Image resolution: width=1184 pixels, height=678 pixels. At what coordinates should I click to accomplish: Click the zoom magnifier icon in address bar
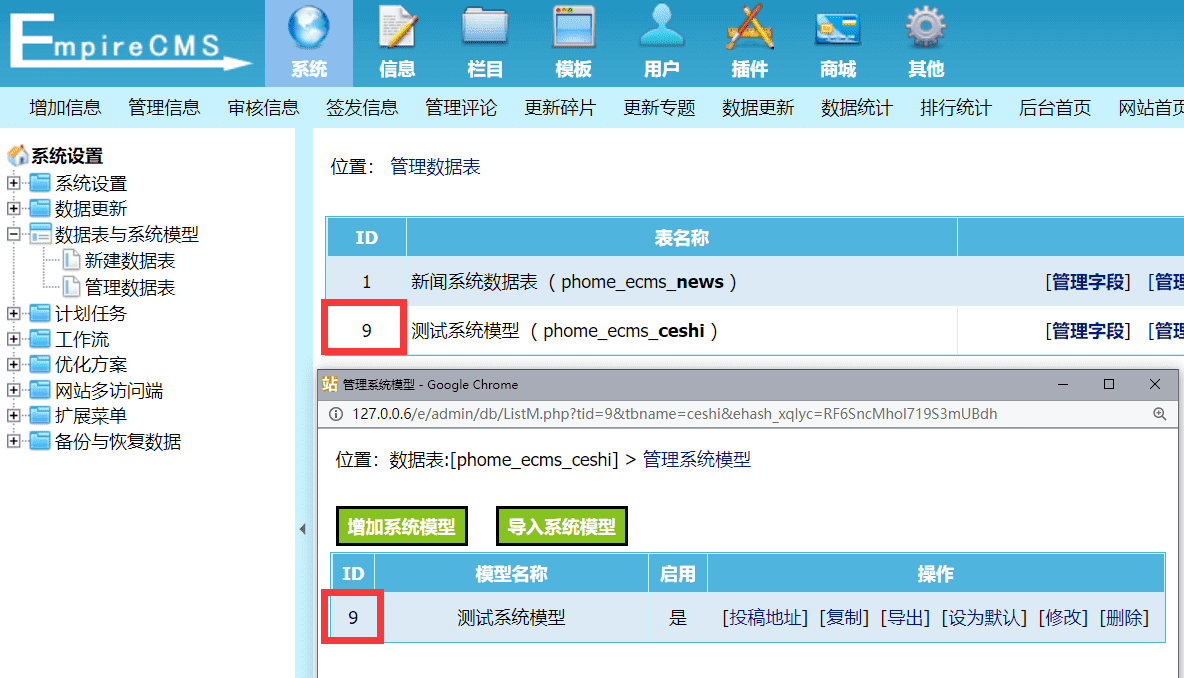coord(1159,414)
